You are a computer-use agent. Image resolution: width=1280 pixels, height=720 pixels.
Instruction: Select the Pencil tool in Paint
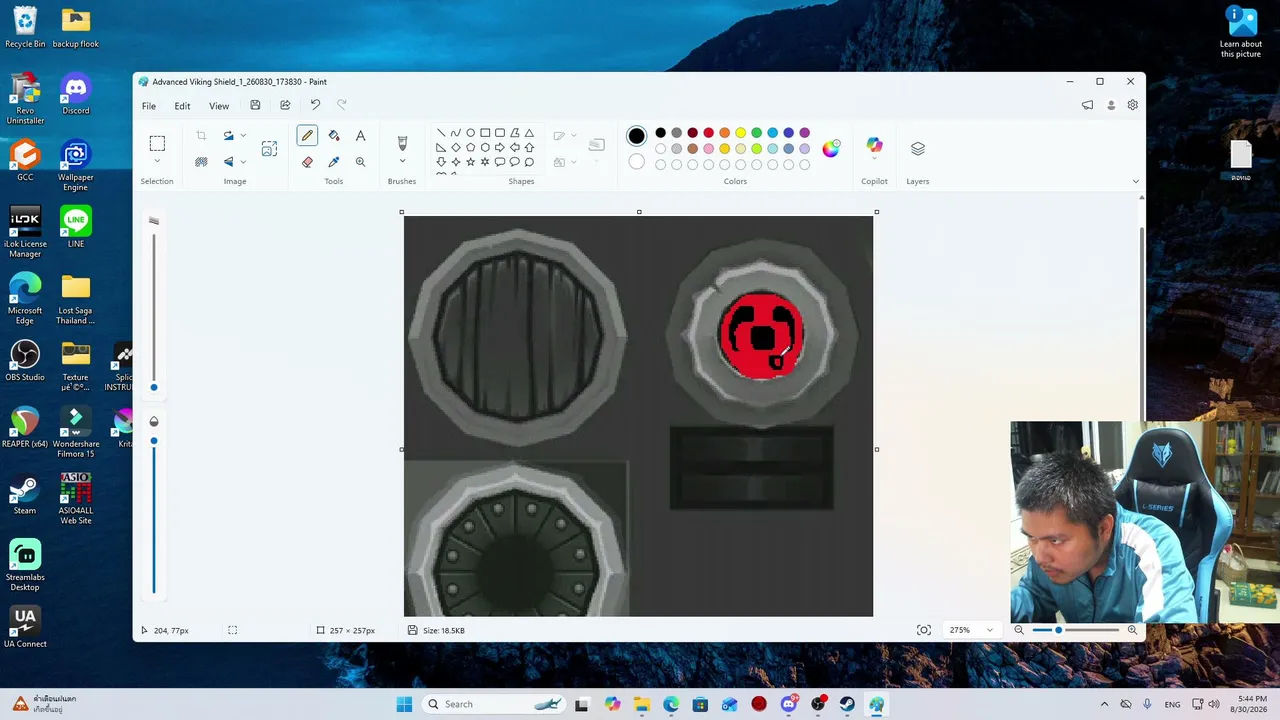pyautogui.click(x=307, y=136)
